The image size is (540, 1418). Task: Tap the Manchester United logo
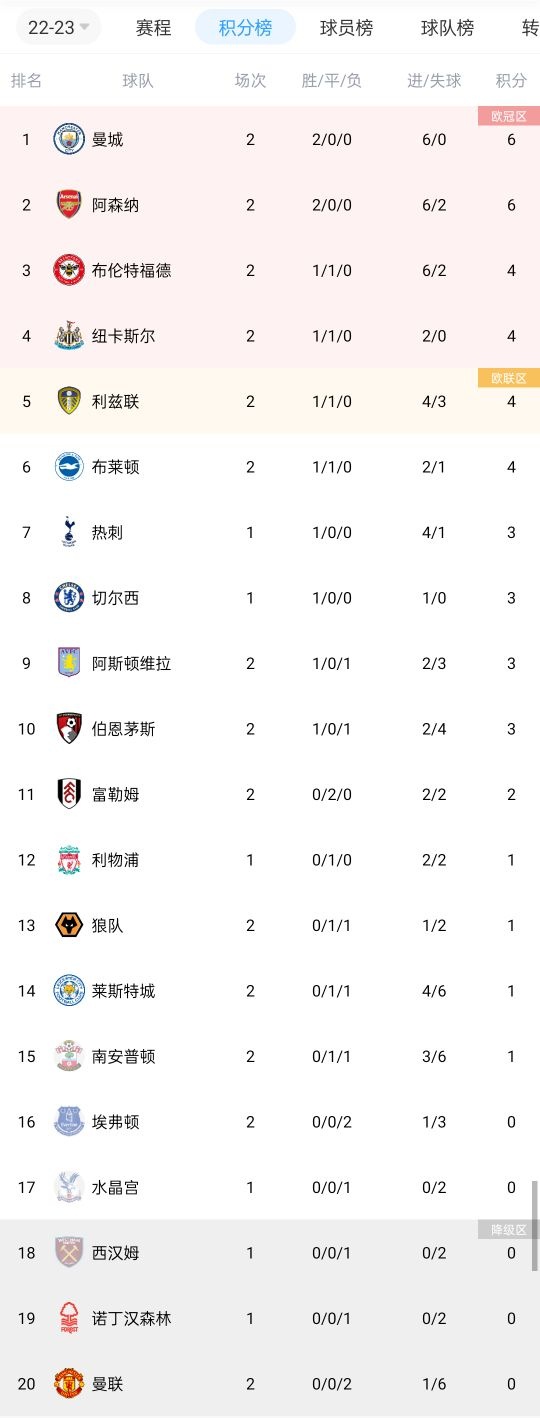tap(69, 1384)
